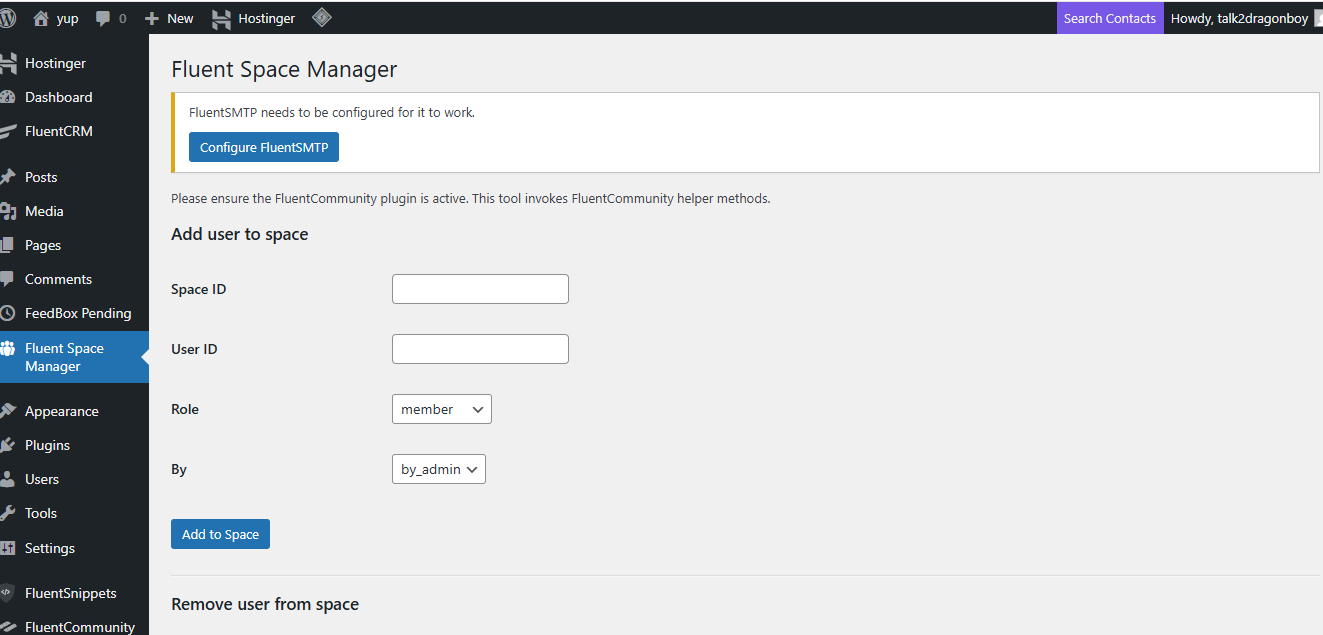This screenshot has width=1323, height=635.
Task: Click the "Fluent Space Manager" page title
Action: [284, 69]
